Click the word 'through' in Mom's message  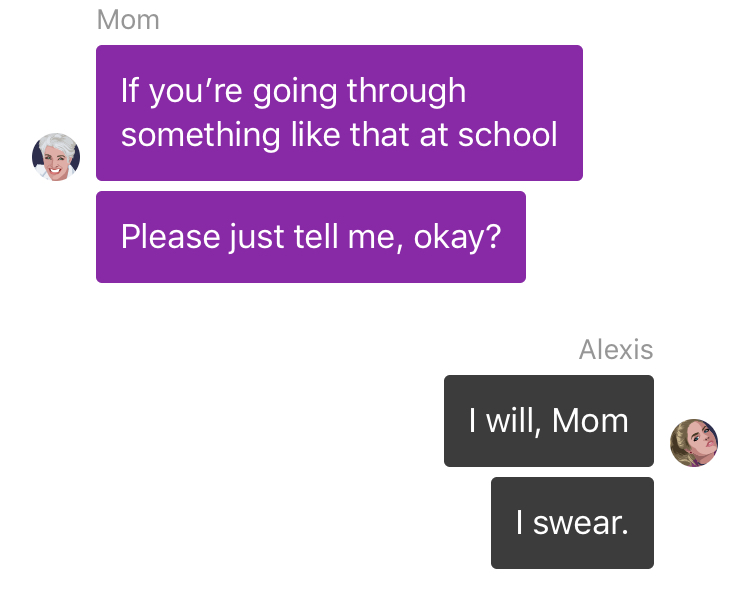coord(406,92)
